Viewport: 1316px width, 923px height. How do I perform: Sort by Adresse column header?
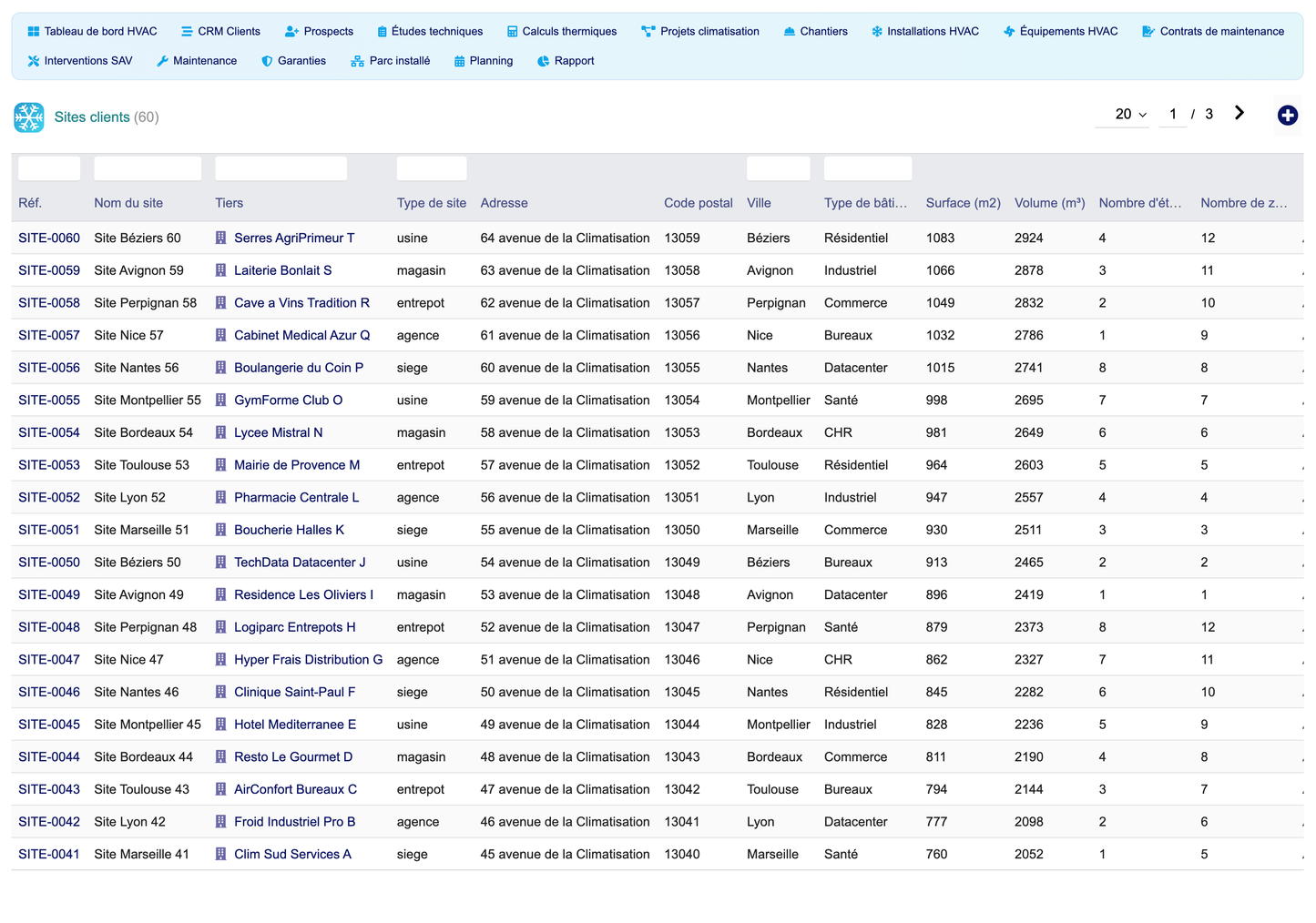coord(504,203)
